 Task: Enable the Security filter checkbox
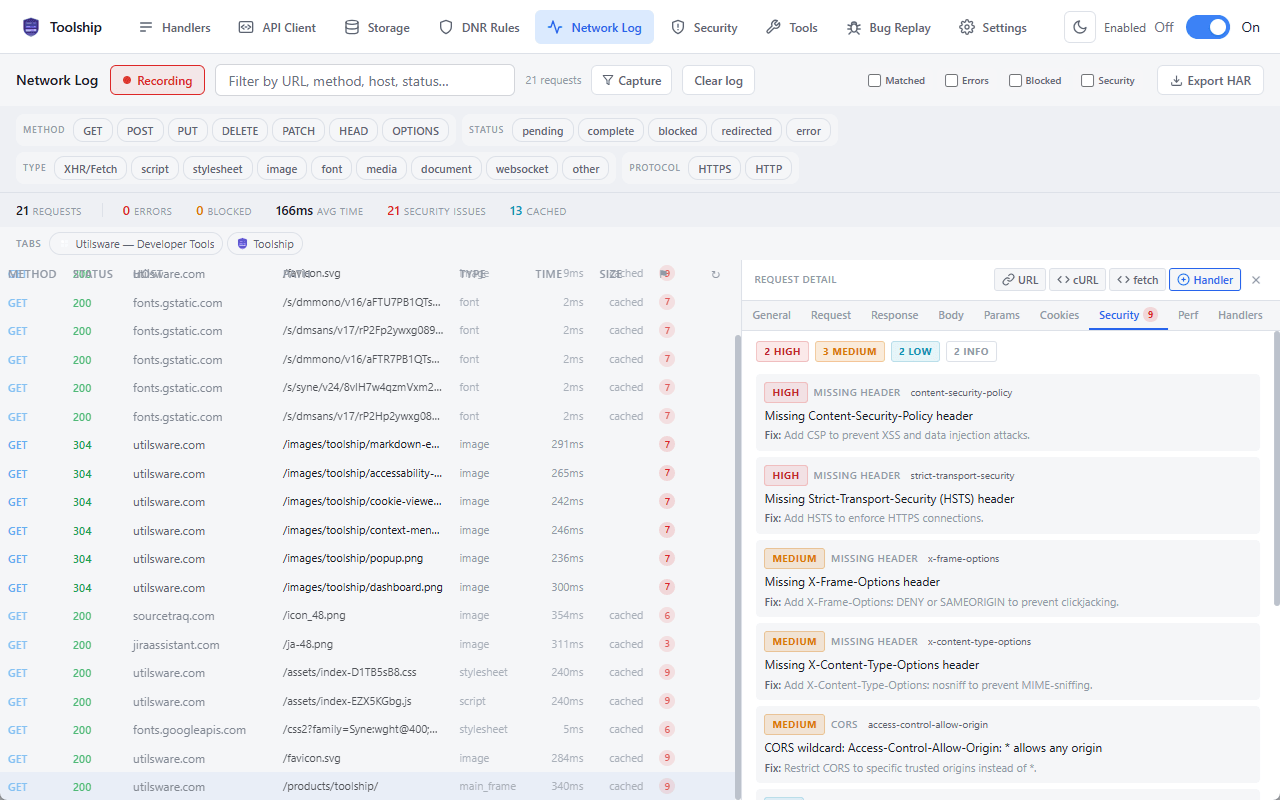click(1087, 80)
